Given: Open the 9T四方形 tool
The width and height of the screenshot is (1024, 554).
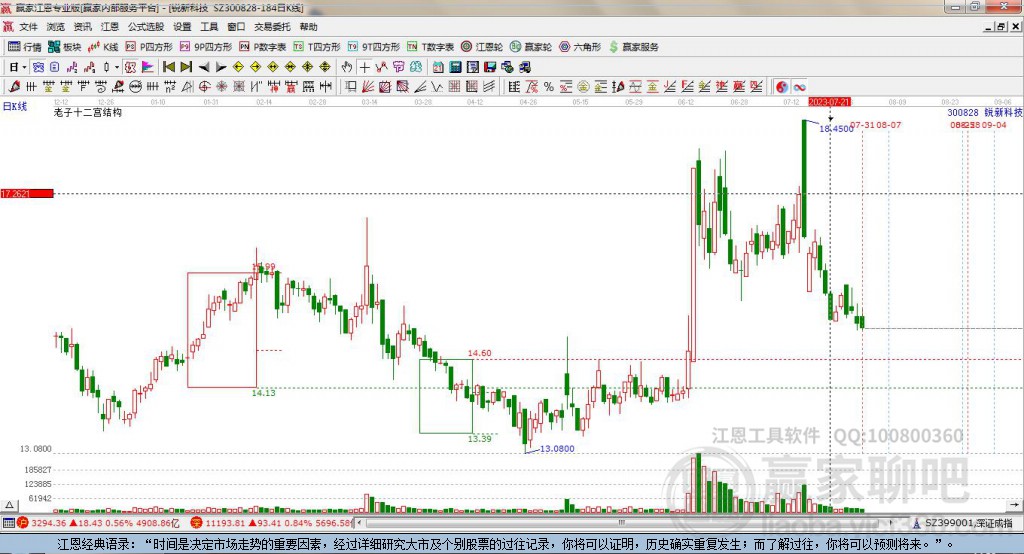Looking at the screenshot, I should click(374, 47).
